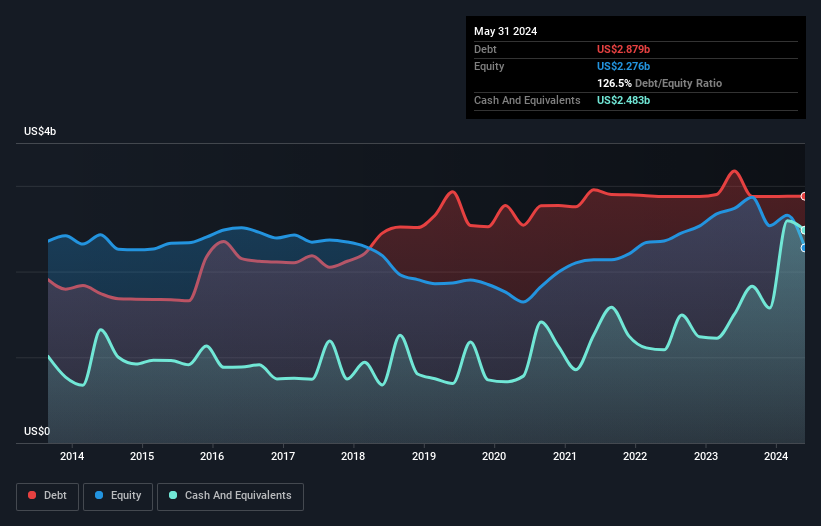Click the 2022 x-axis label

click(635, 456)
